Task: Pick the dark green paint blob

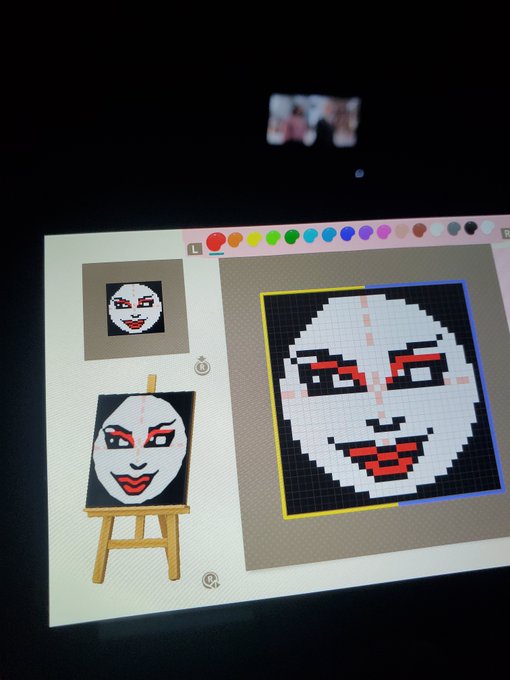Action: [x=292, y=236]
